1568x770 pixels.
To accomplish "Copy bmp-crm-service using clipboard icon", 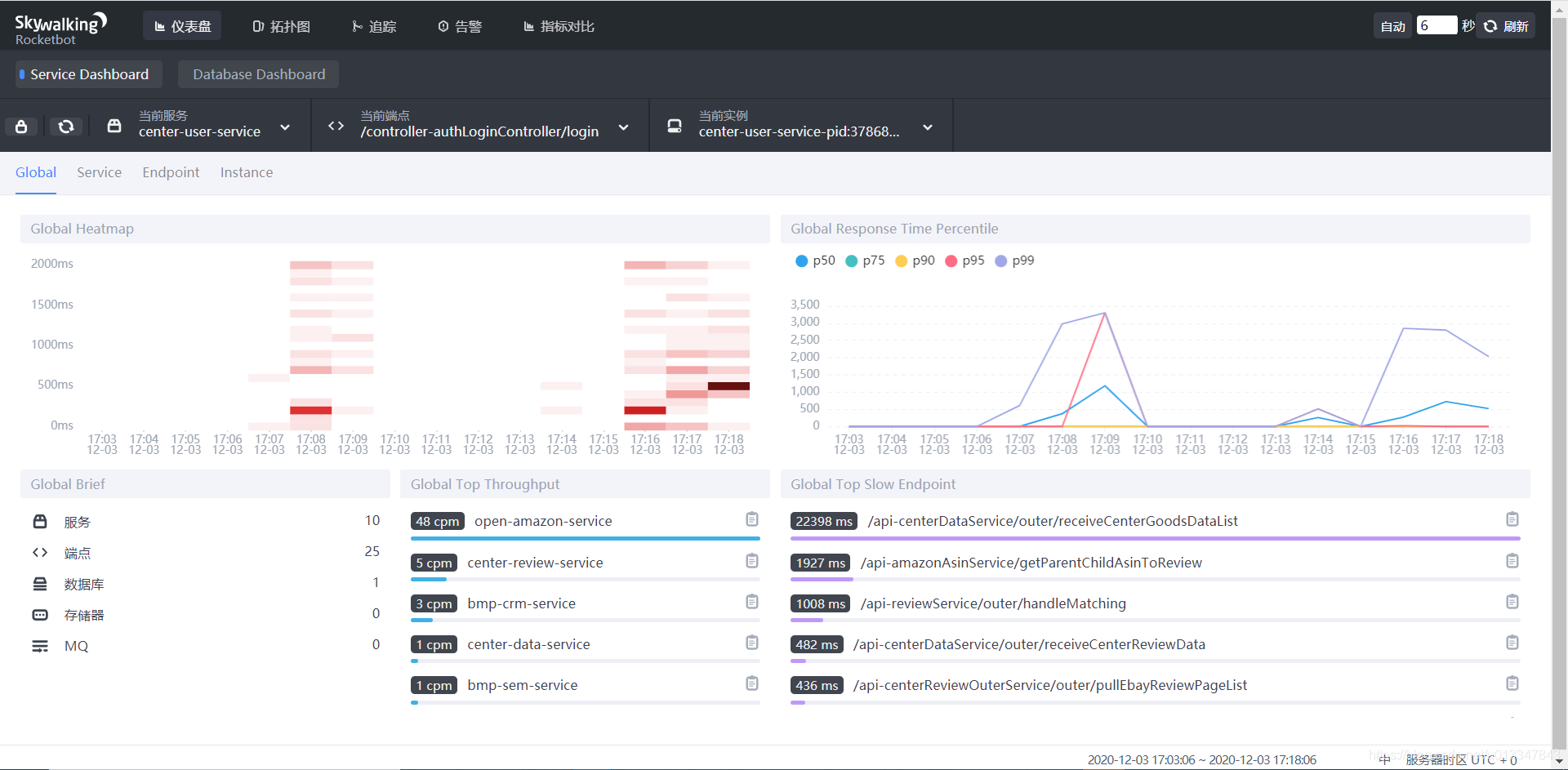I will [x=752, y=602].
